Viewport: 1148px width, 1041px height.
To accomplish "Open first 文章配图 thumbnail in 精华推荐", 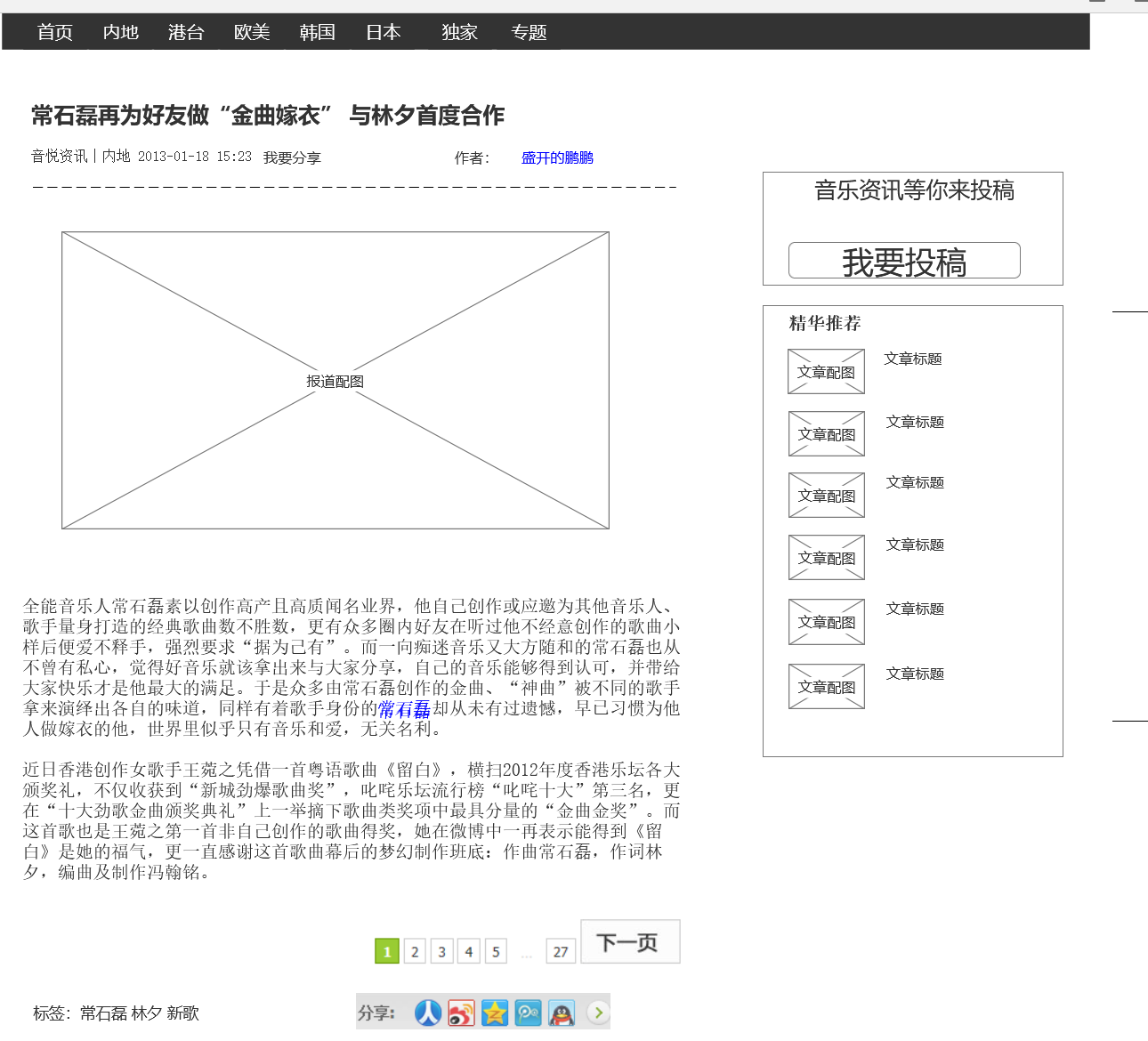I will click(826, 372).
